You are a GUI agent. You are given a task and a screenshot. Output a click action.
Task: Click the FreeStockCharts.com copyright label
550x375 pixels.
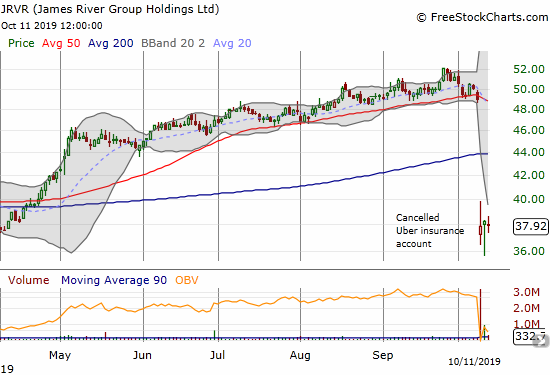[x=482, y=17]
